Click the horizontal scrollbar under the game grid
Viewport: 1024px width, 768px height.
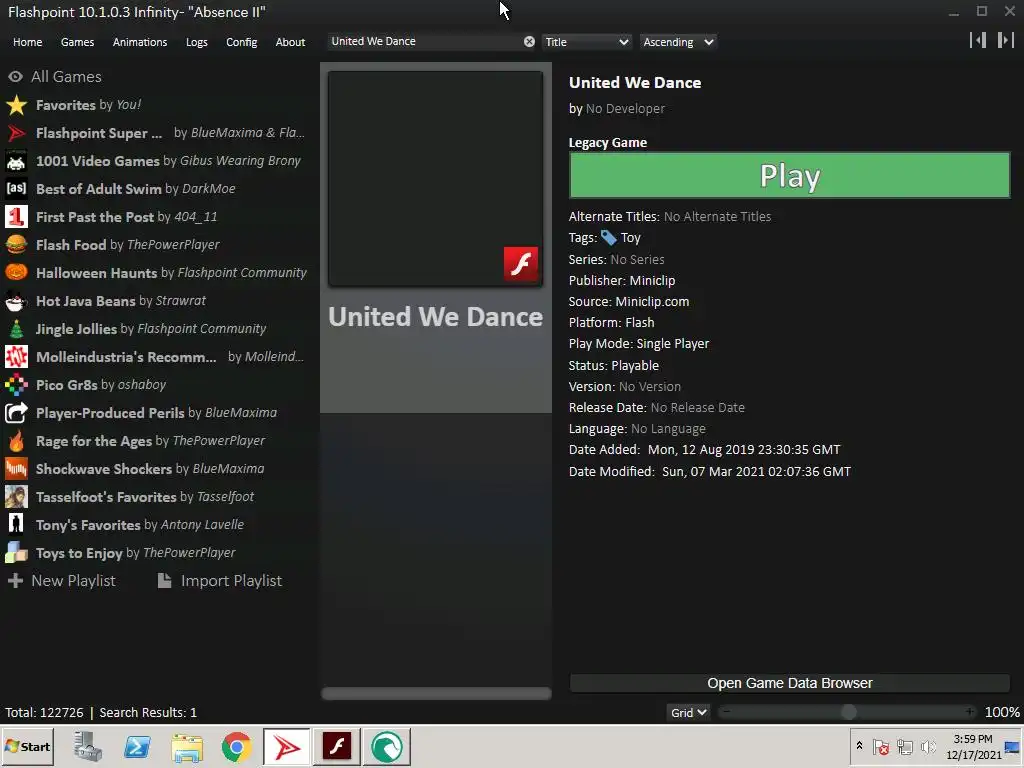pyautogui.click(x=436, y=694)
